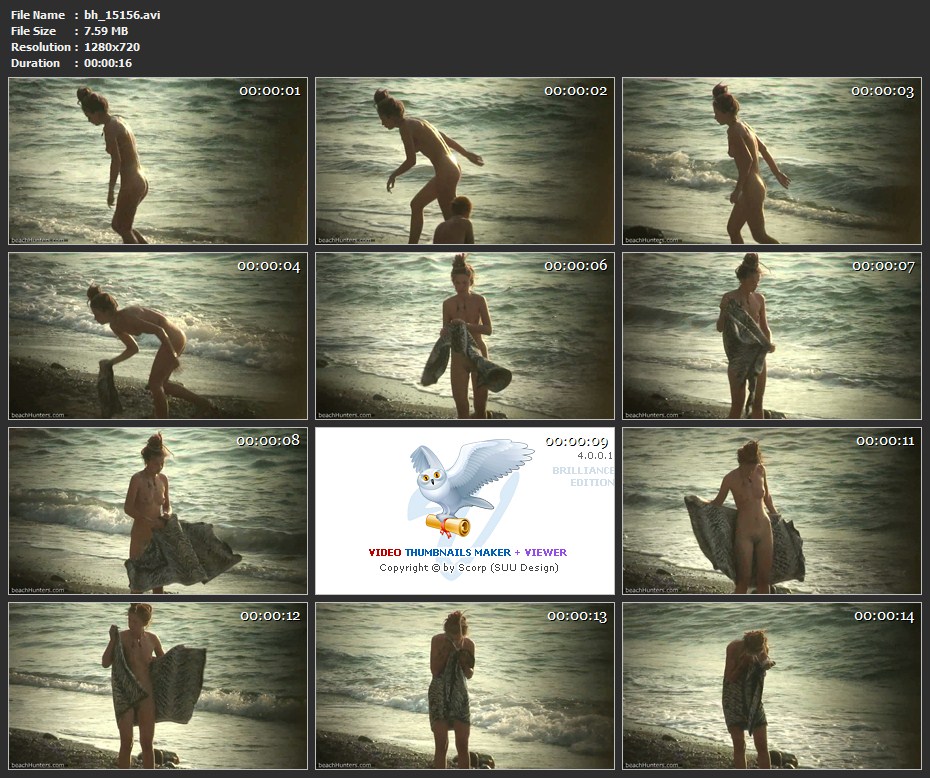930x778 pixels.
Task: Click the thumbnail at 00:00:12
Action: (x=158, y=686)
